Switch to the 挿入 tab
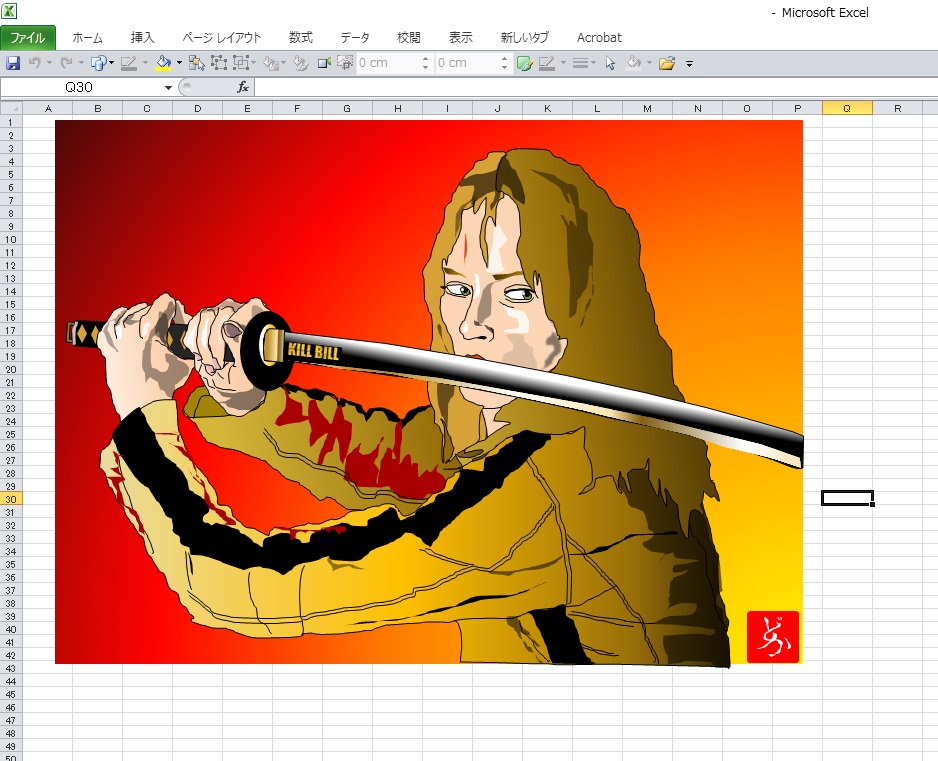Viewport: 938px width, 761px height. coord(142,38)
